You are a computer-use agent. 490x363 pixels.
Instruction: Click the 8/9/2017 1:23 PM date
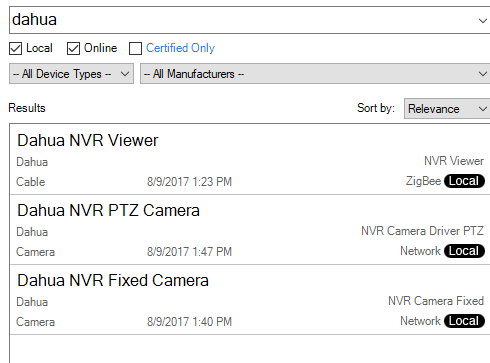(189, 182)
